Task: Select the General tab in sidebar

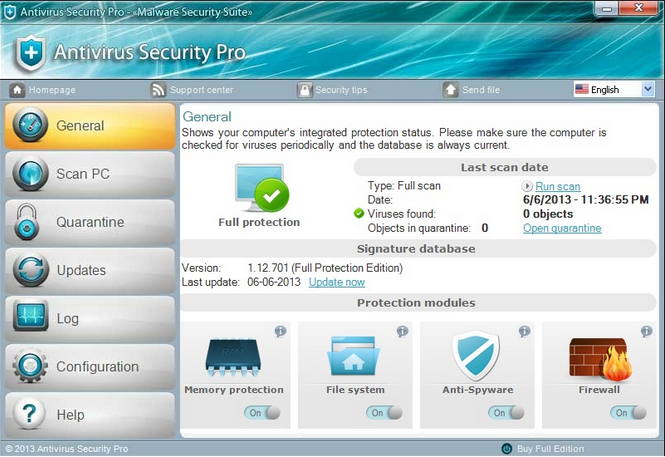Action: pos(90,125)
